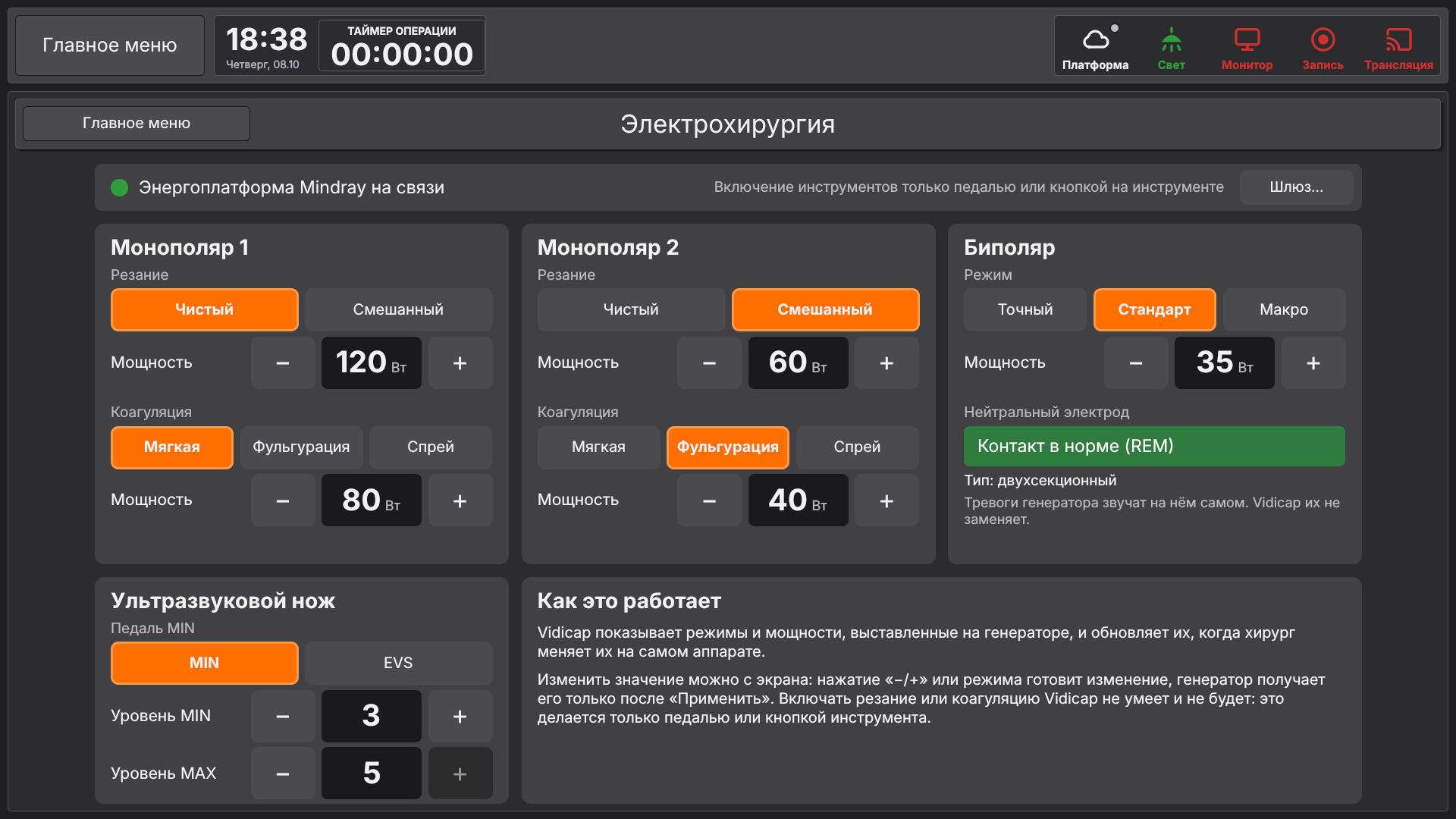Image resolution: width=1456 pixels, height=819 pixels.
Task: Select Чистый cutting mode for Монополяр 2
Action: 631,309
